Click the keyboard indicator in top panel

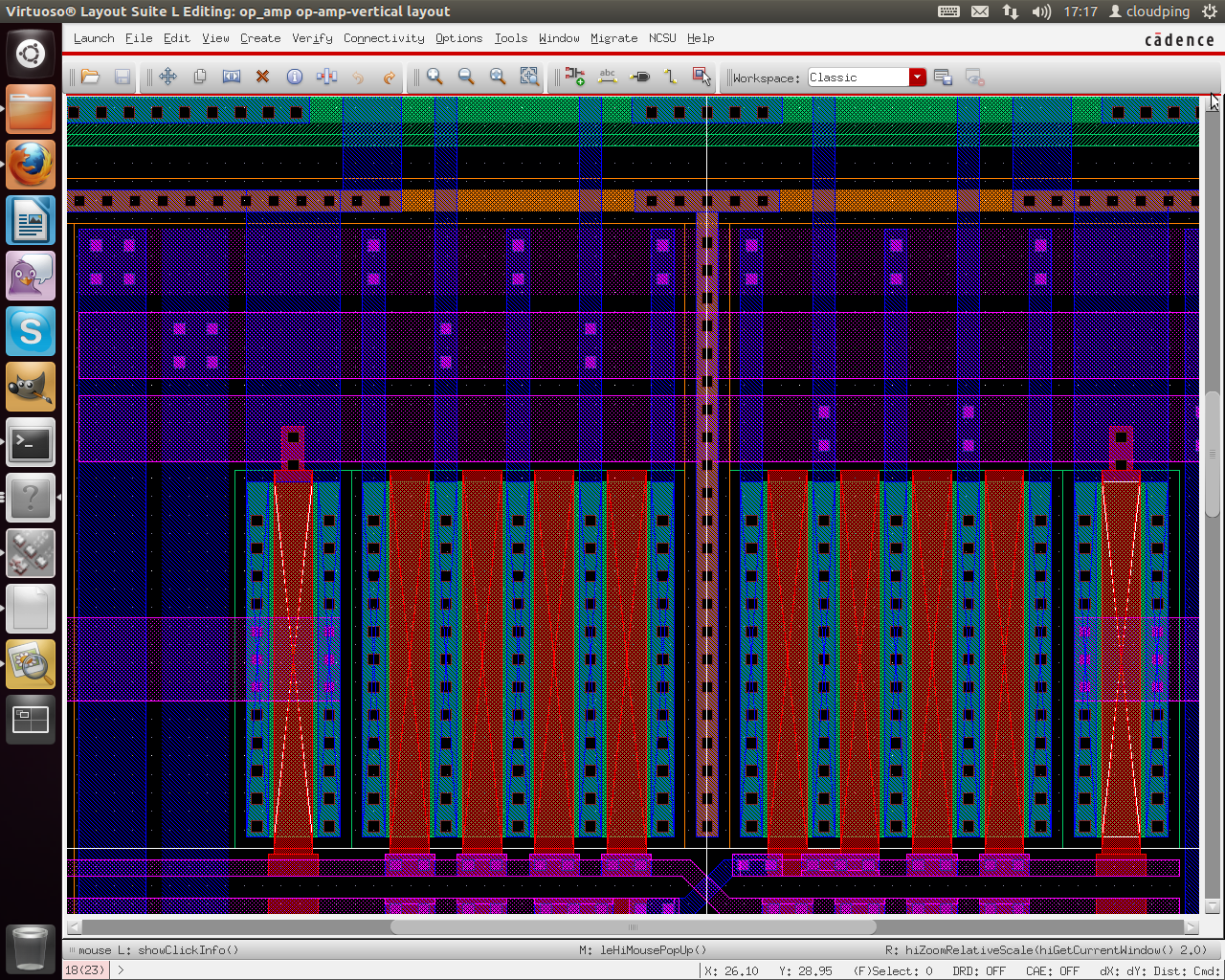pos(948,11)
